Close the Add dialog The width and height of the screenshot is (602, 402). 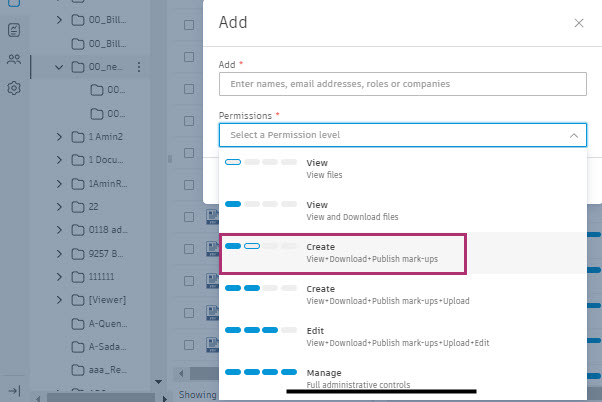[x=579, y=22]
